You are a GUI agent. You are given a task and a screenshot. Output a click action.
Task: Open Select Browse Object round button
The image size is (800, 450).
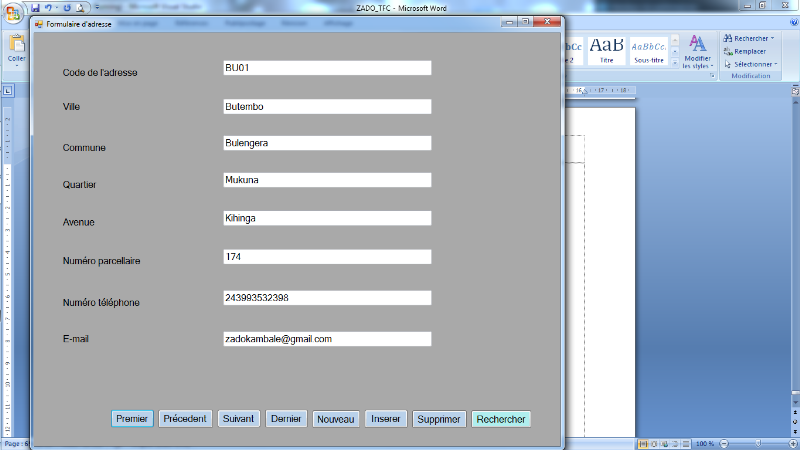coord(795,422)
